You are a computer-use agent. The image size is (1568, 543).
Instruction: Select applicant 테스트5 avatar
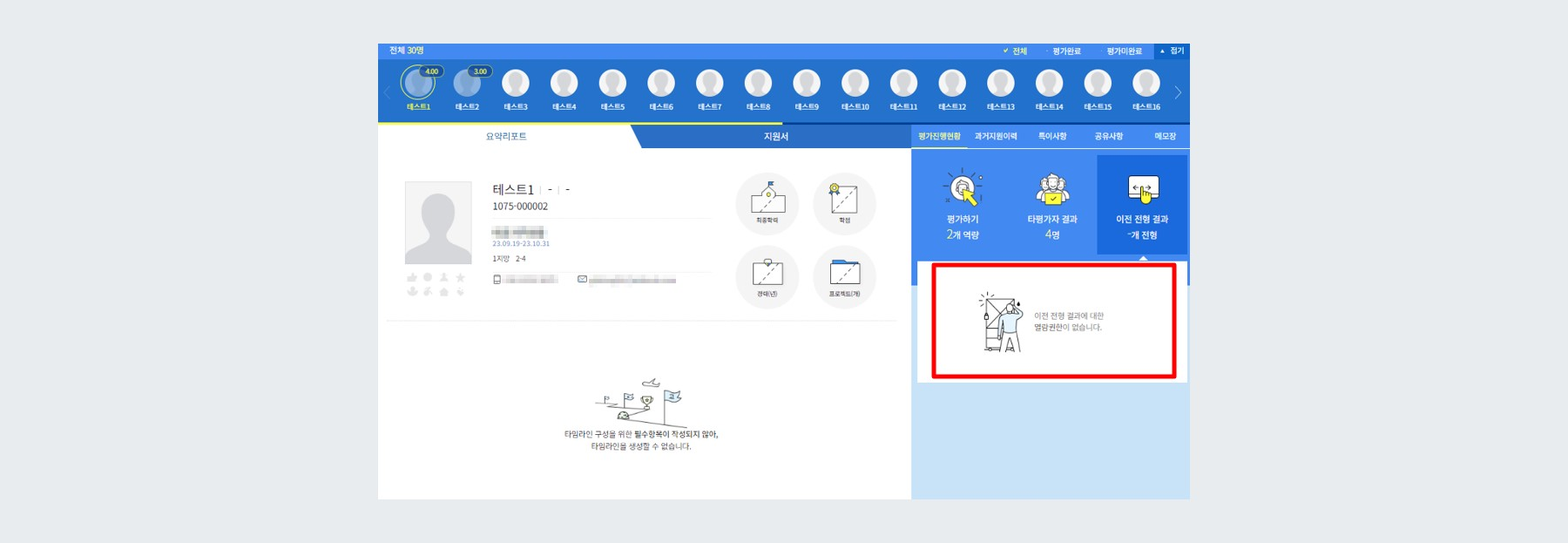tap(612, 83)
